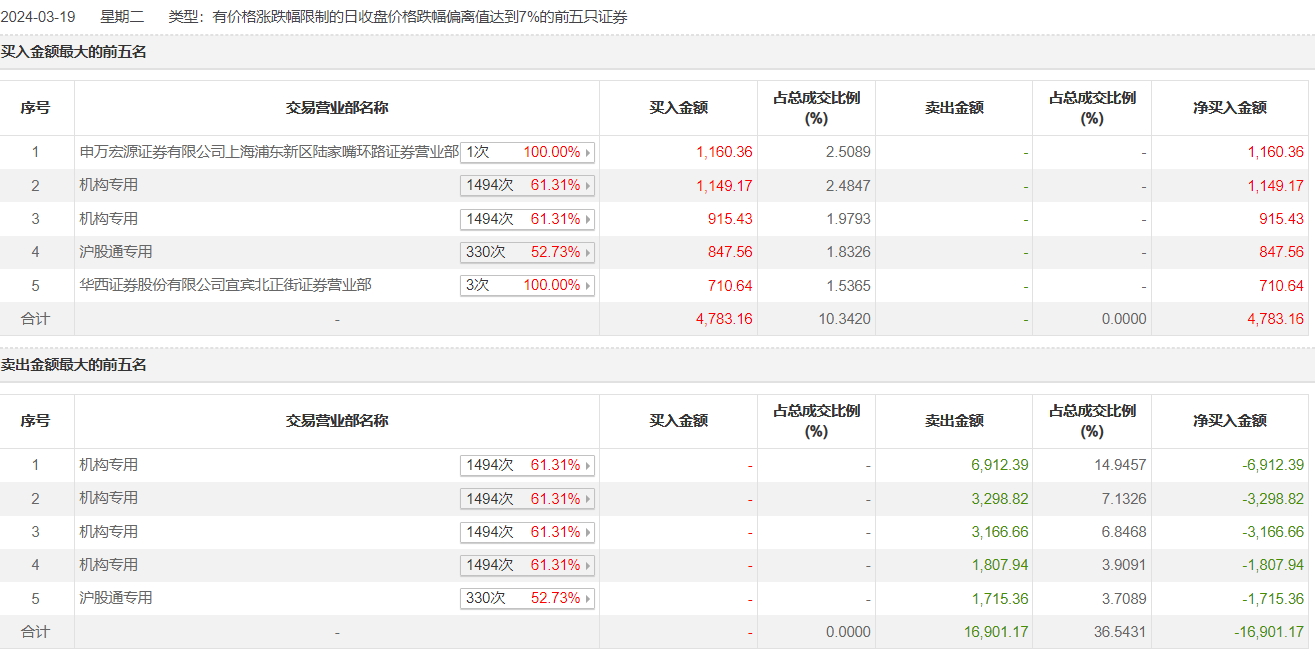Click the arrow icon on the 3次 100.00% badge
Image resolution: width=1315 pixels, height=650 pixels.
pos(588,286)
